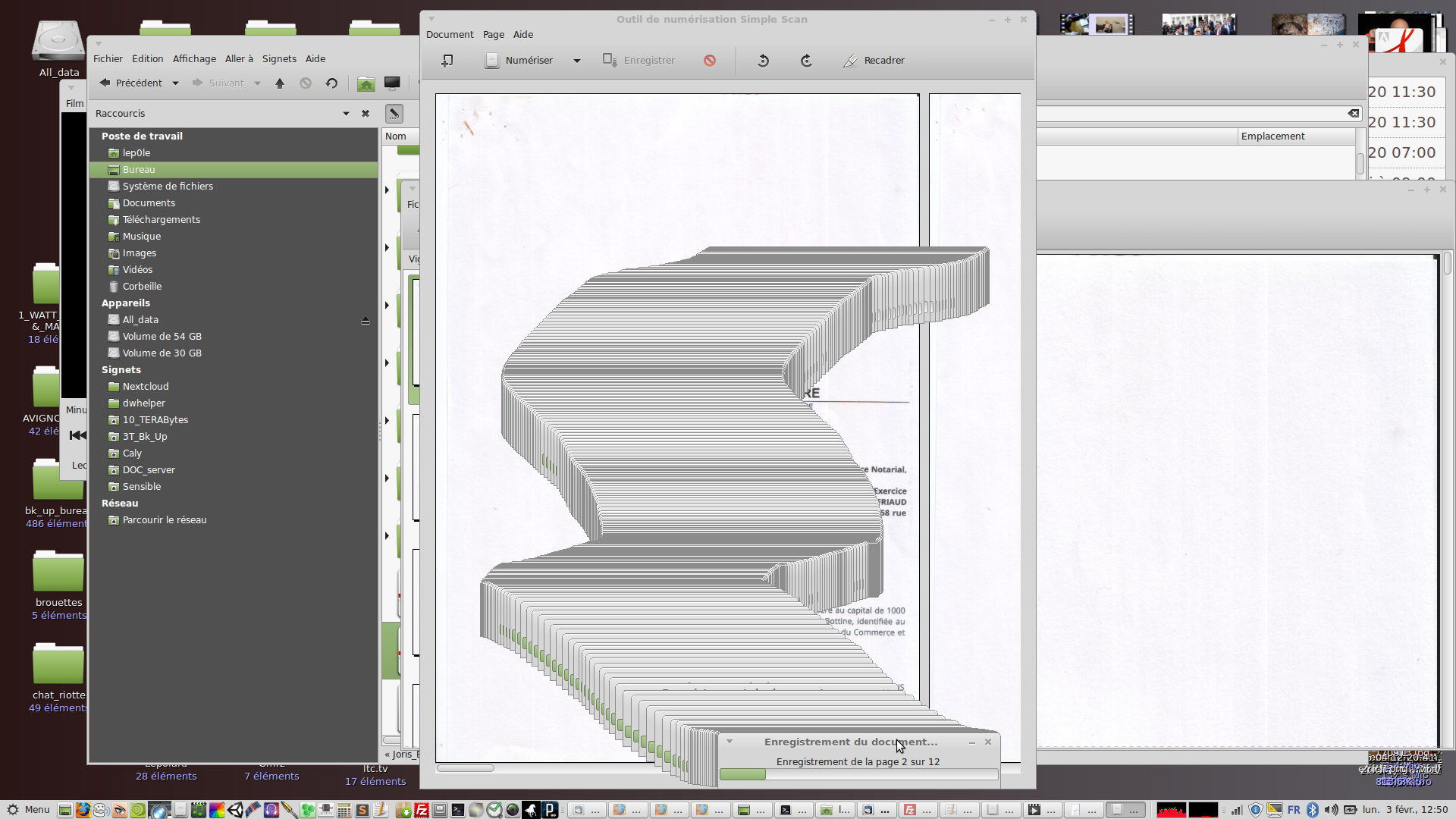Open the Numériser dropdown arrow
Screen dimensions: 1456x819
pos(577,61)
